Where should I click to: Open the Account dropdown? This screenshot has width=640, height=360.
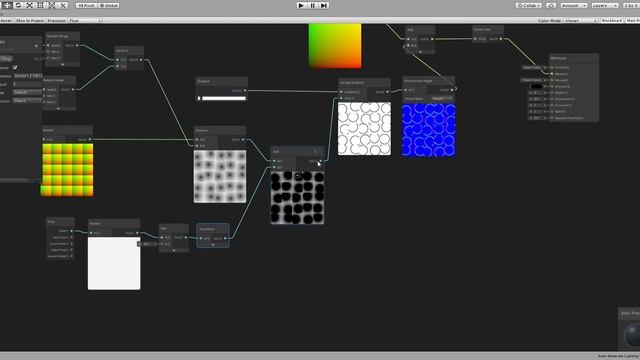[573, 5]
